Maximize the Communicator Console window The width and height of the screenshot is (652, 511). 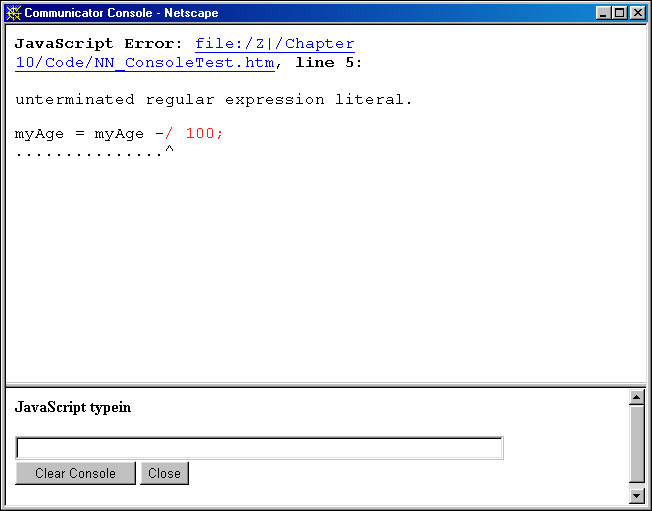pos(620,13)
